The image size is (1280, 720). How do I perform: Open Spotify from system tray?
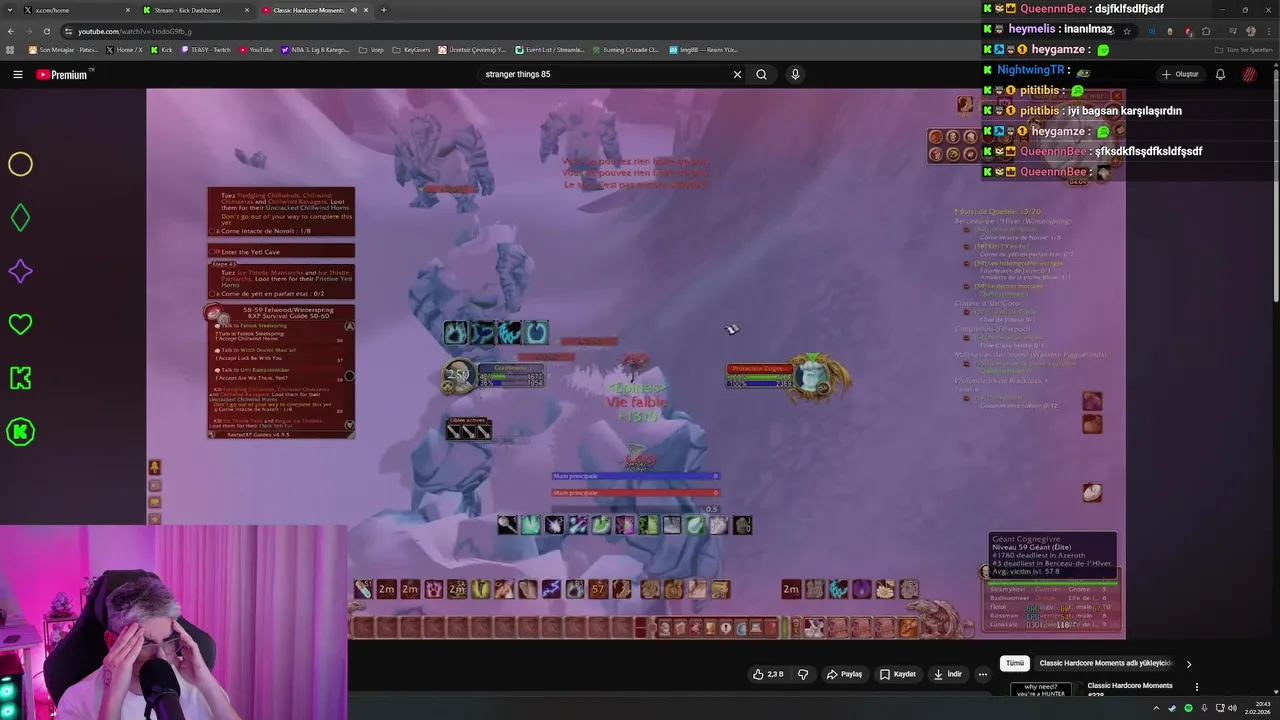coord(1188,708)
